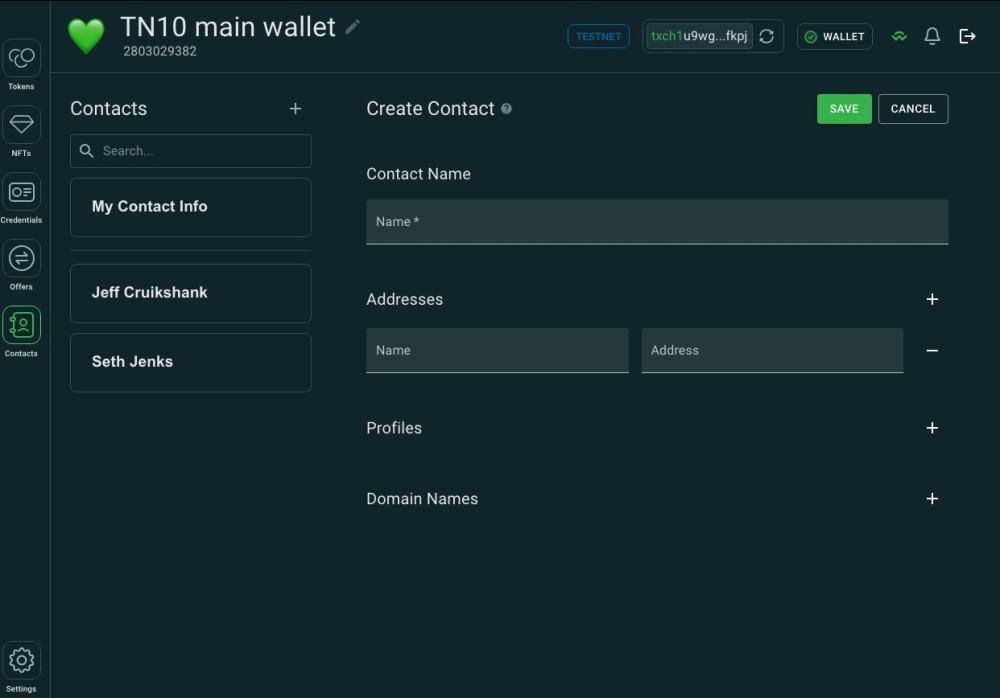Add a profile entry

(x=932, y=428)
